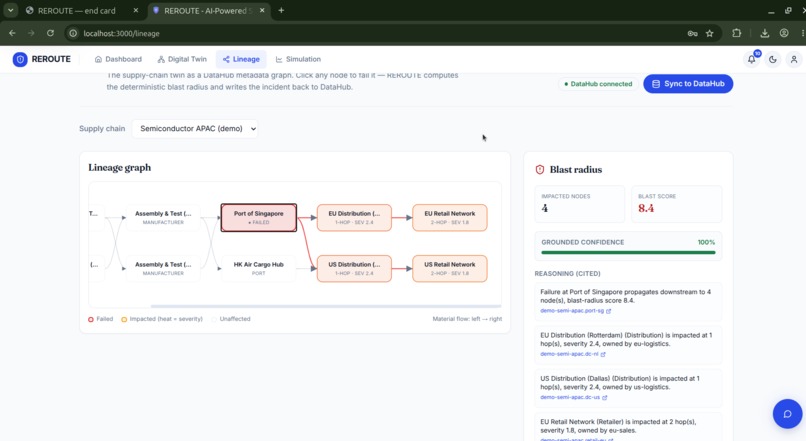This screenshot has height=441, width=806.
Task: Click the REROUTE logo icon
Action: pyautogui.click(x=20, y=59)
